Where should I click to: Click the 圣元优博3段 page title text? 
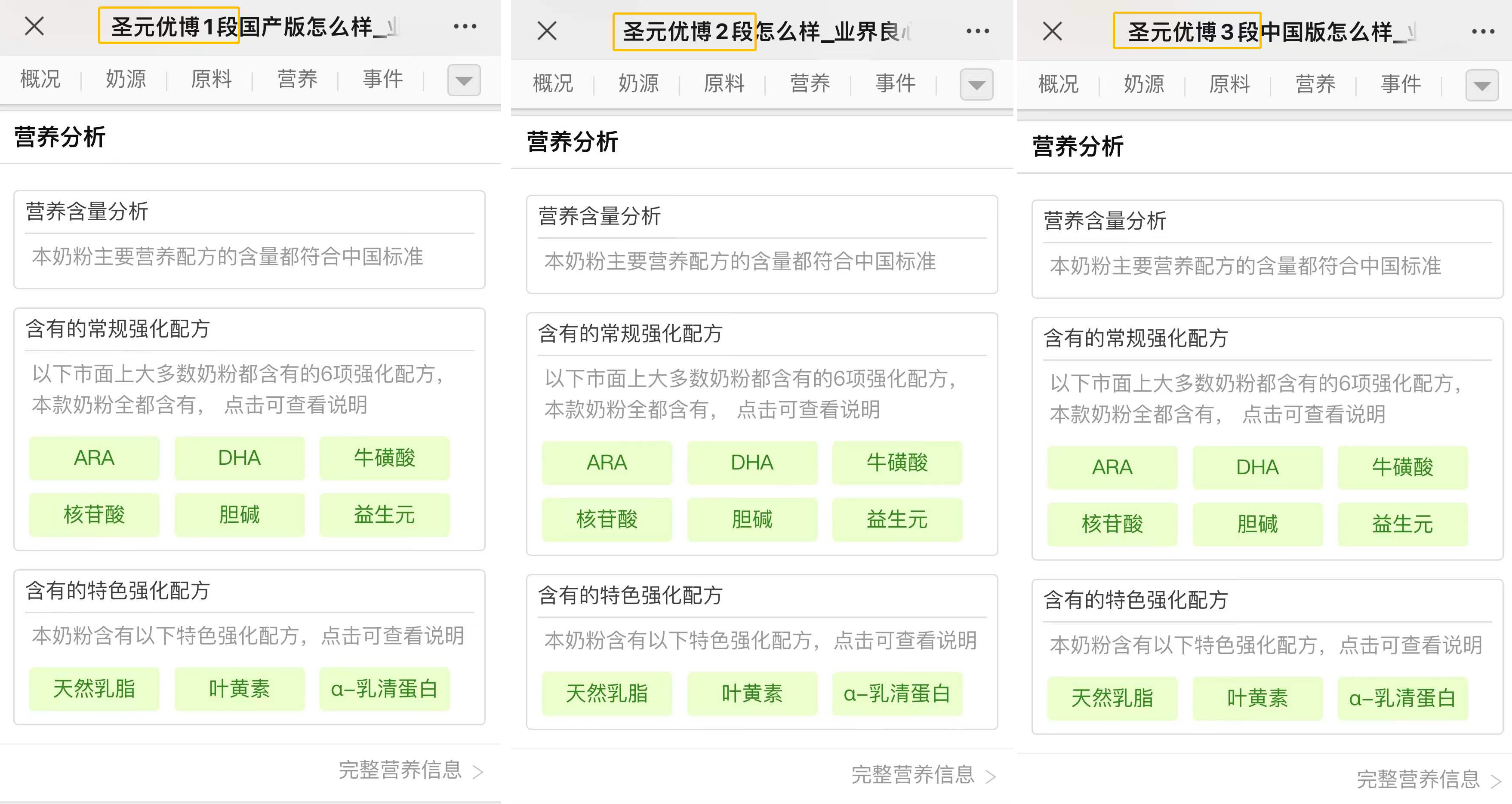pos(1187,32)
